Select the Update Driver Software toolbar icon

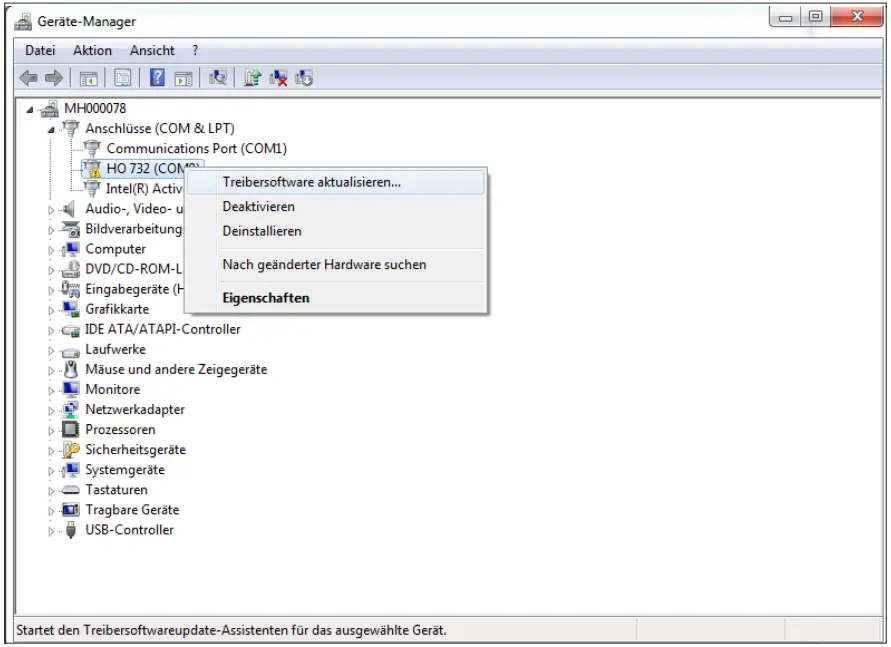[x=252, y=78]
